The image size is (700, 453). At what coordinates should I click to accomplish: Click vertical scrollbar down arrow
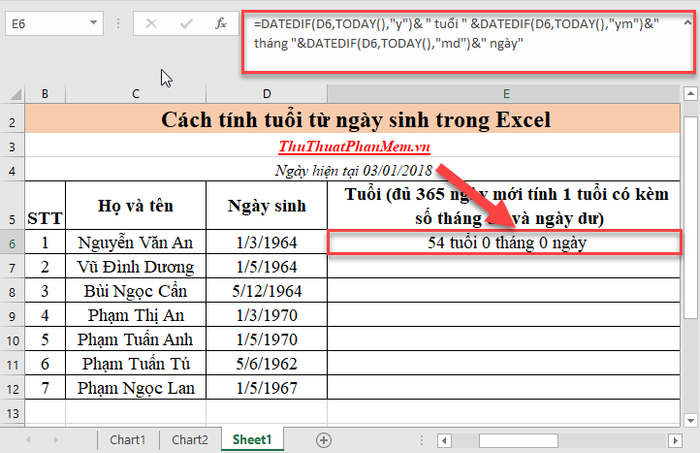click(691, 420)
